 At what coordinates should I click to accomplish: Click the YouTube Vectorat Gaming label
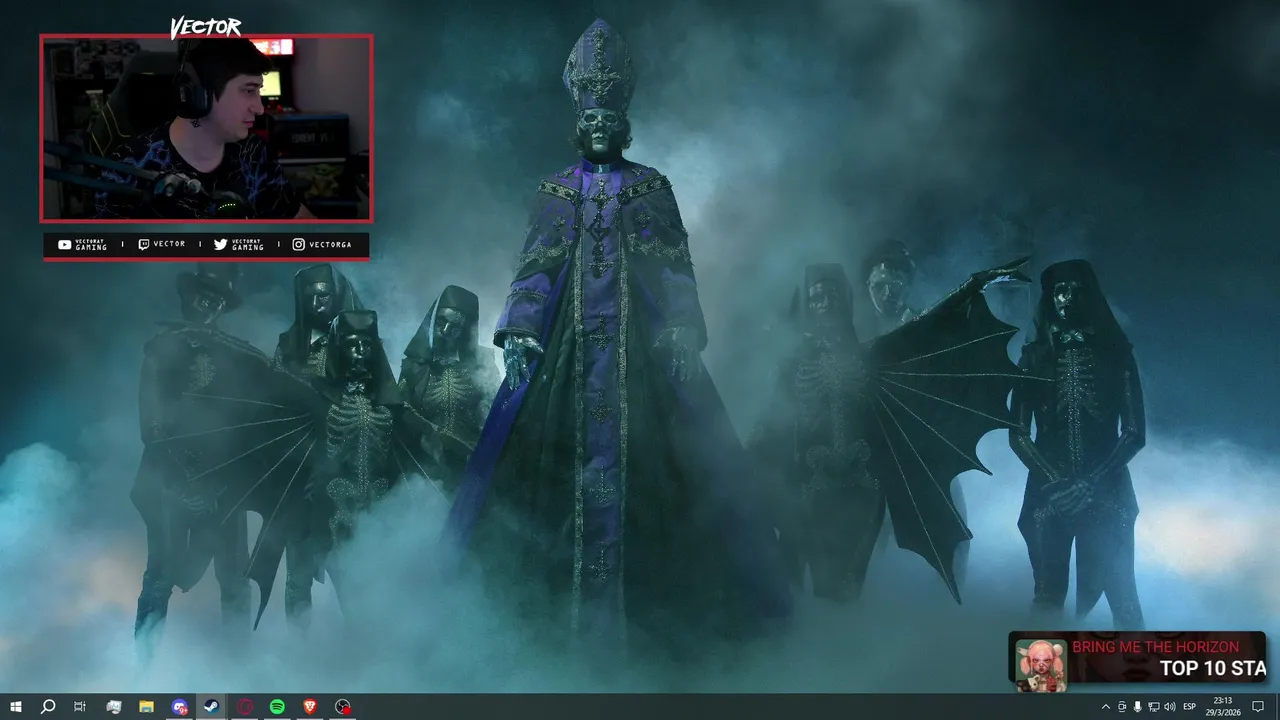pos(82,245)
